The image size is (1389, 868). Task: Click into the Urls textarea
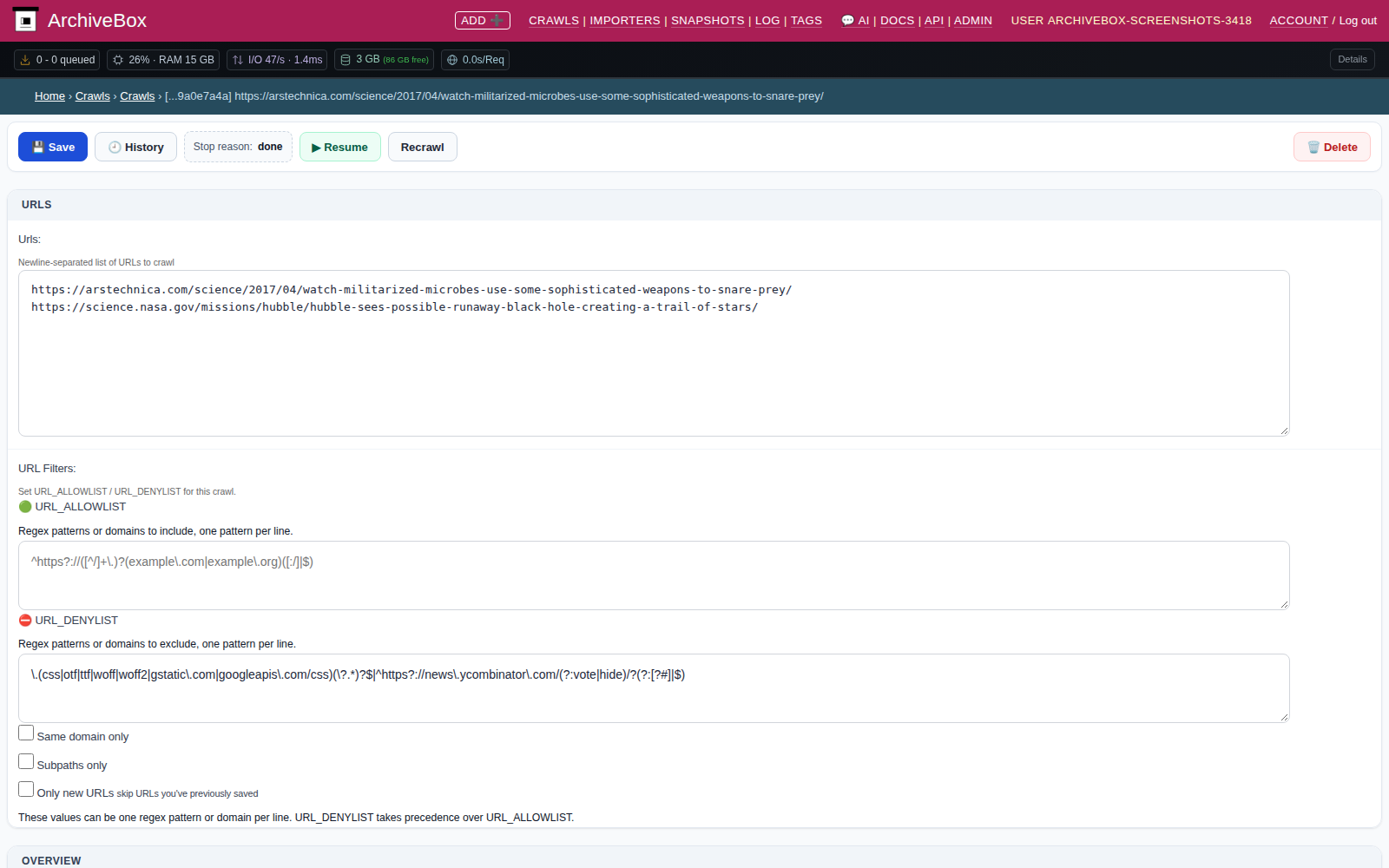[x=654, y=353]
